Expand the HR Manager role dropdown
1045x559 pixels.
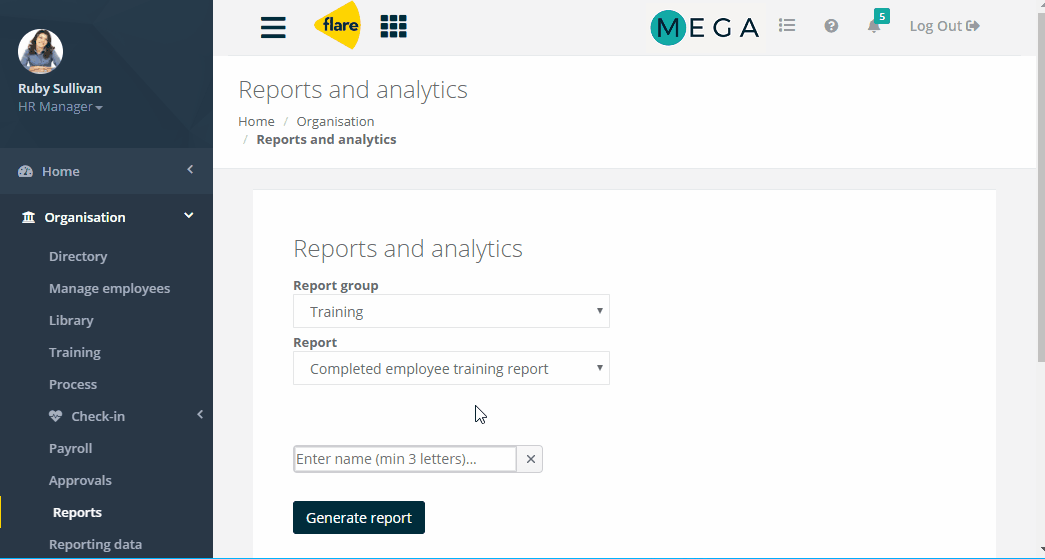click(x=61, y=107)
